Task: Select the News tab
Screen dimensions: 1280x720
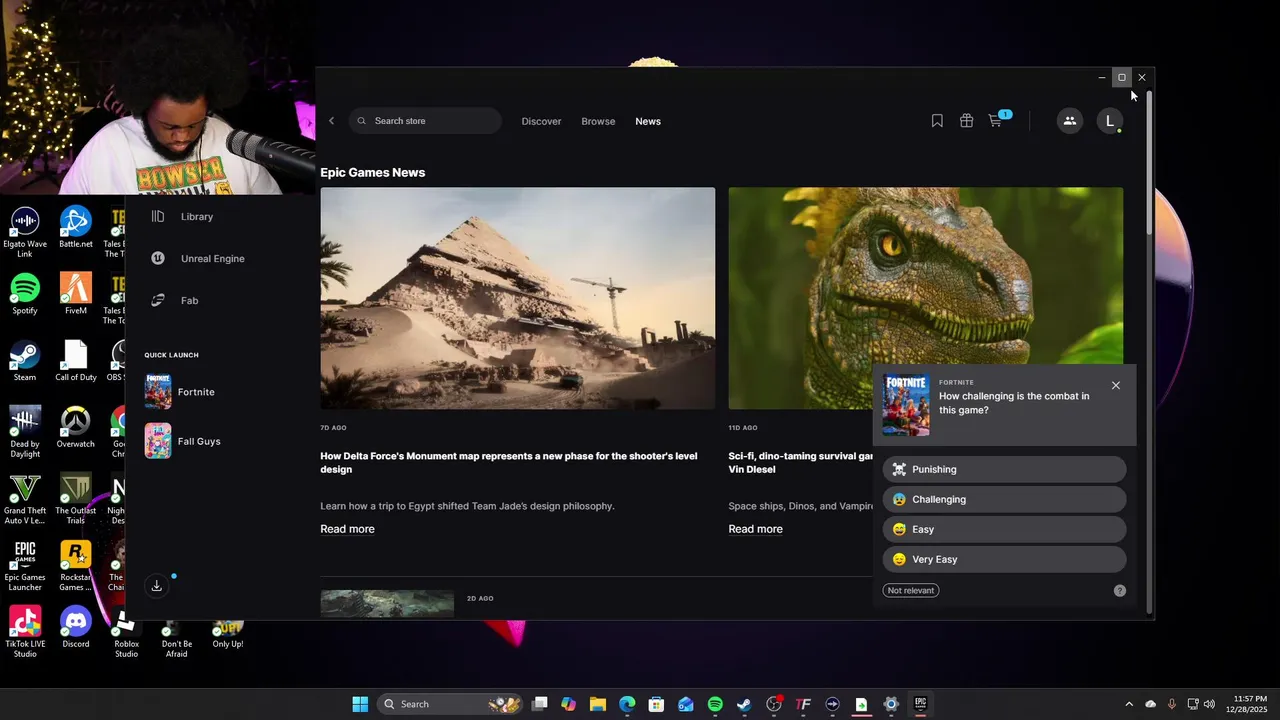Action: click(x=648, y=121)
